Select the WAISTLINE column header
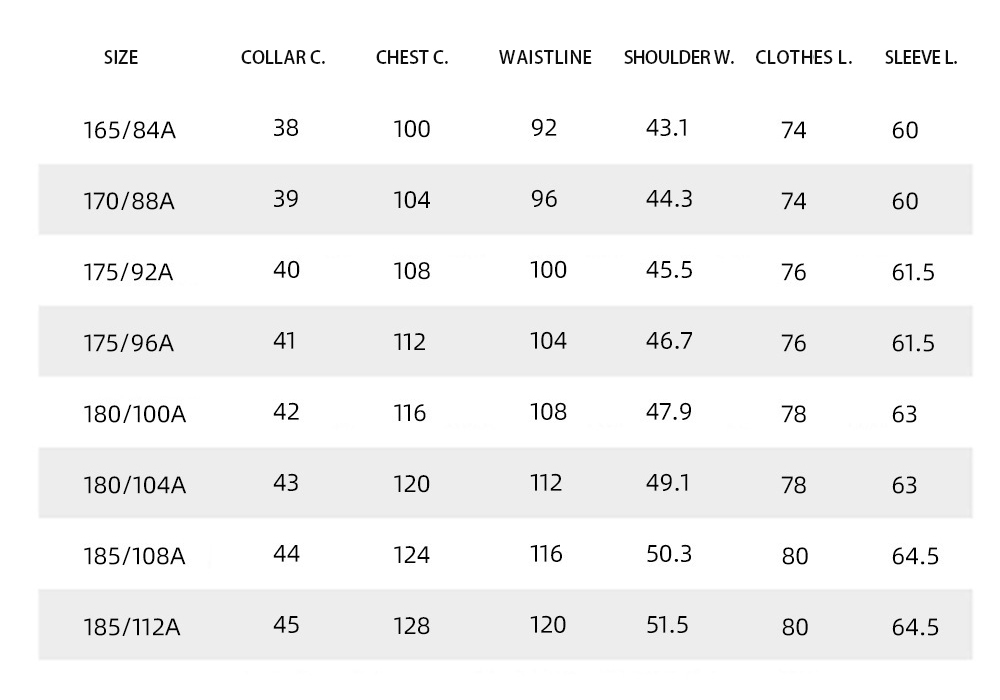1000x700 pixels. pos(545,57)
